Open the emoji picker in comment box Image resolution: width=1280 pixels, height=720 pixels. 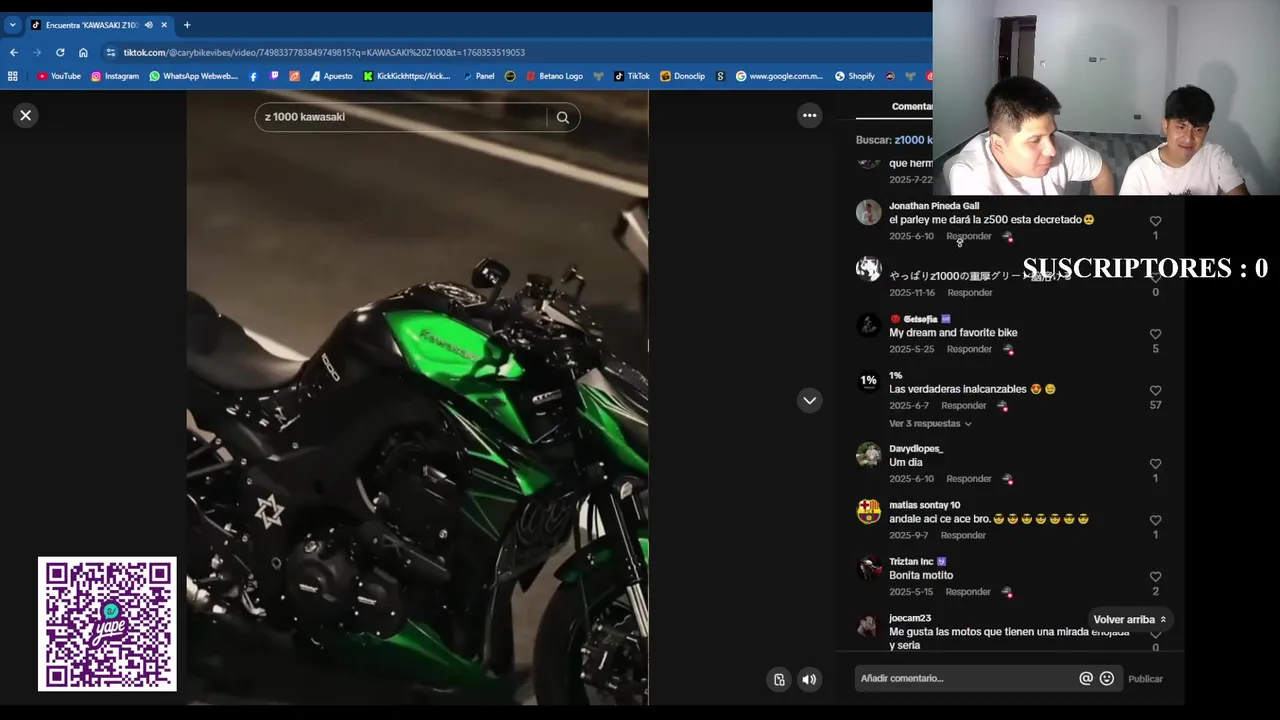(x=1107, y=679)
